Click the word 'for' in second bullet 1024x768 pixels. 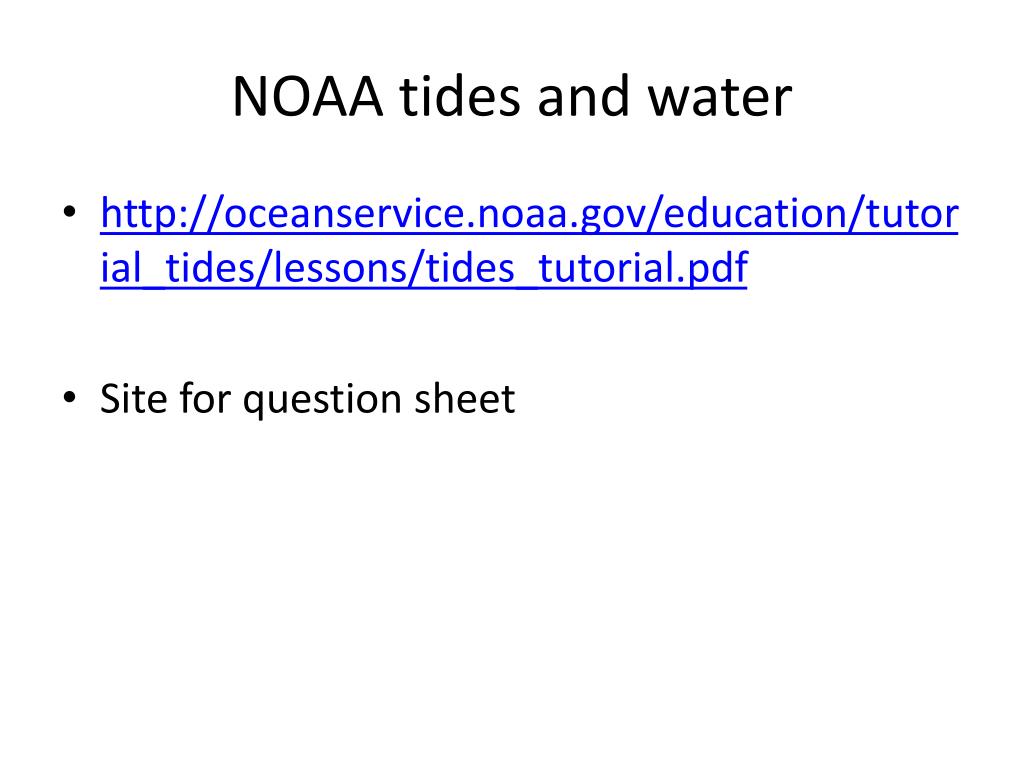[x=204, y=398]
